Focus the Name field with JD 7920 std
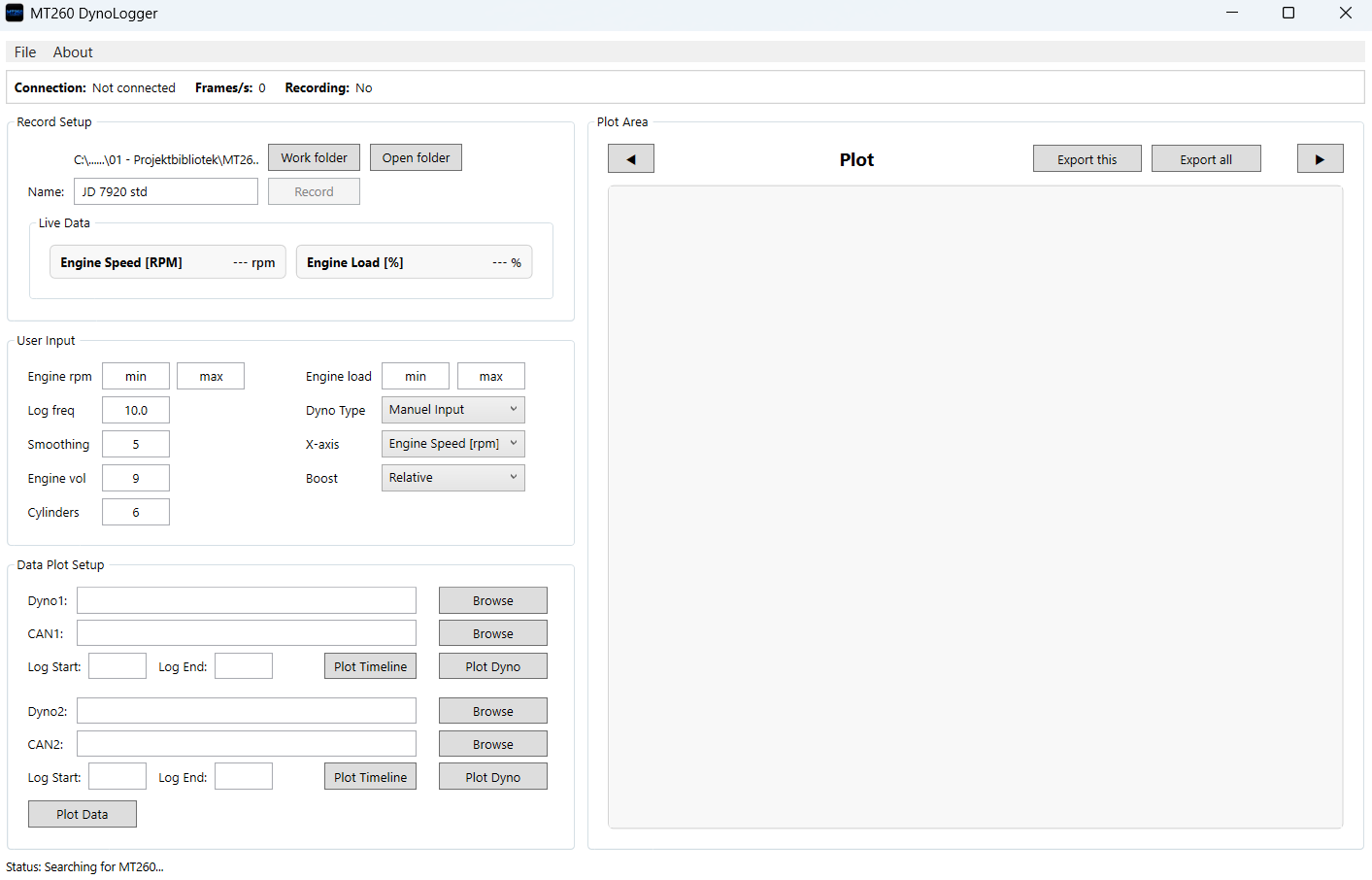The image size is (1372, 880). point(166,191)
